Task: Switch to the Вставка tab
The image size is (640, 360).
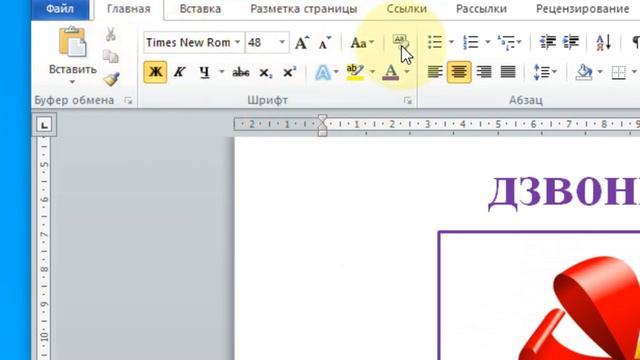Action: point(200,9)
